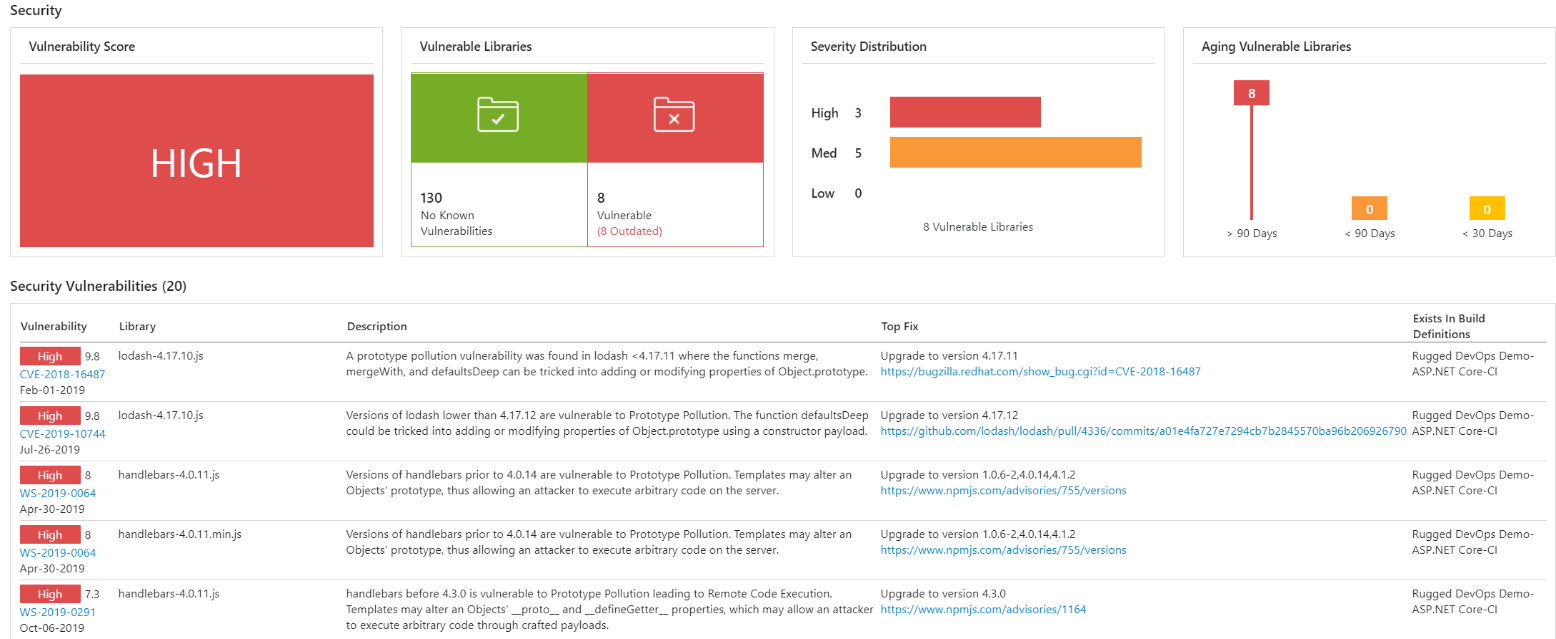Click the Library column header
The width and height of the screenshot is (1556, 639).
(x=137, y=326)
